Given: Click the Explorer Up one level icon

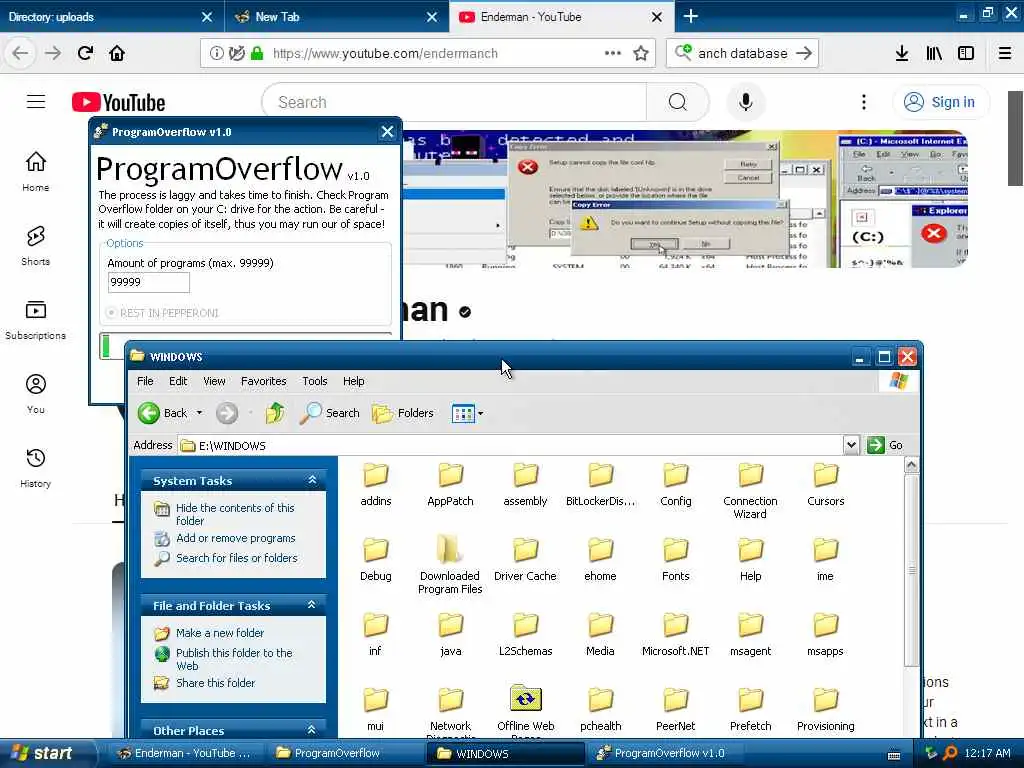Looking at the screenshot, I should (x=275, y=413).
